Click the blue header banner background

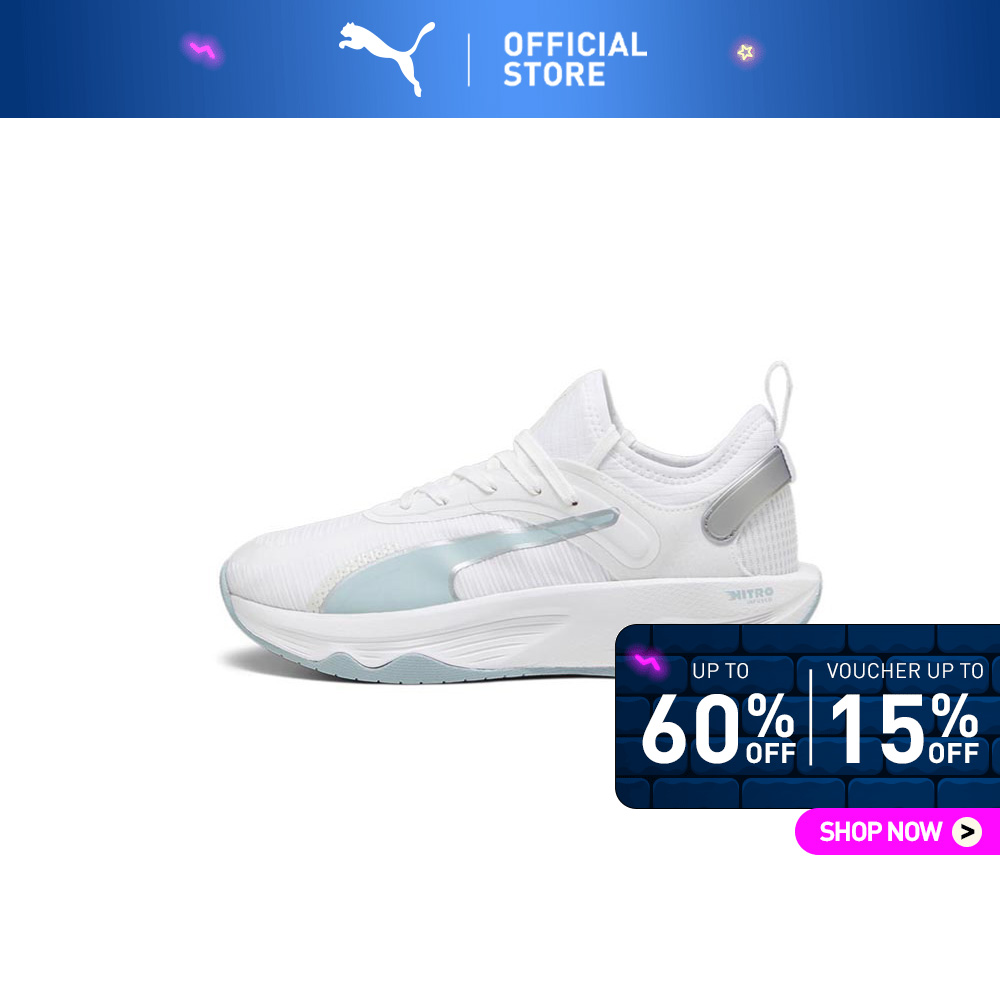pyautogui.click(x=500, y=59)
